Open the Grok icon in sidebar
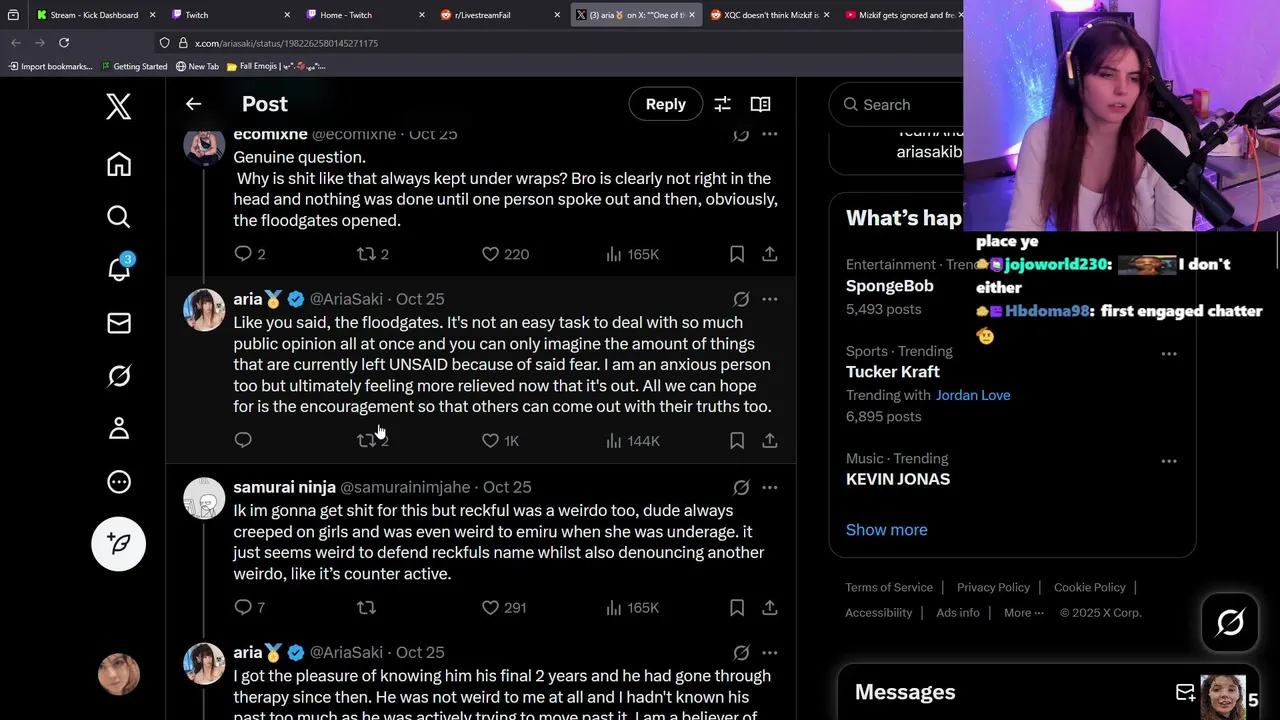Image resolution: width=1280 pixels, height=720 pixels. [119, 376]
